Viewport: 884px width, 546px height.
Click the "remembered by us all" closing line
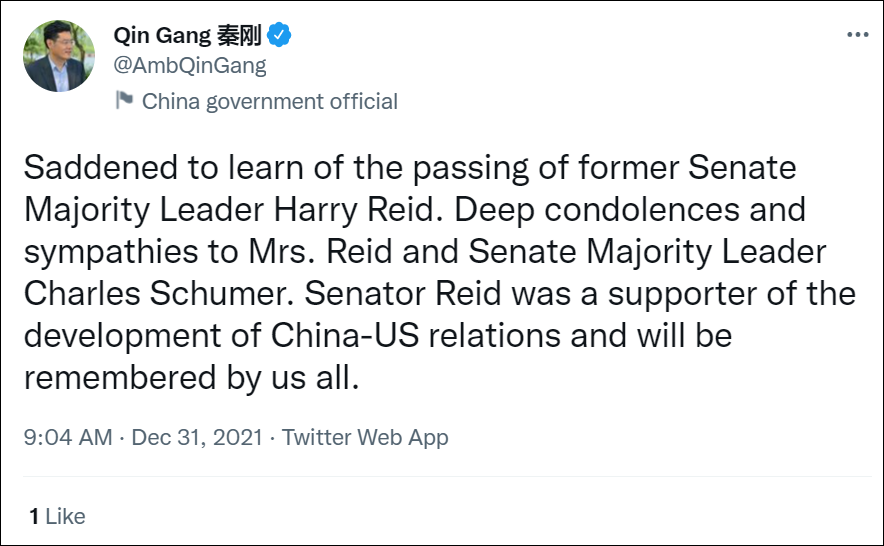188,378
